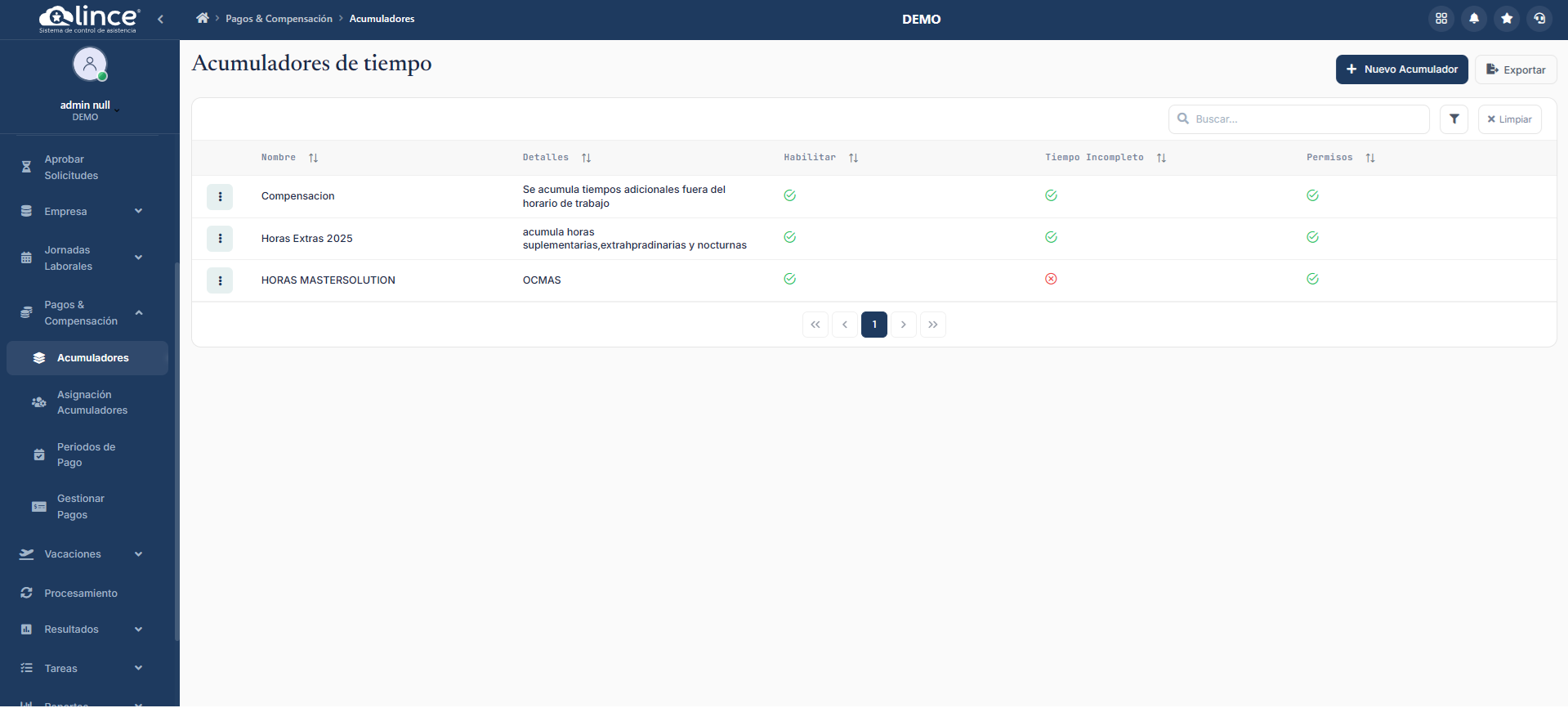Open the filter funnel icon
This screenshot has width=1568, height=708.
coord(1454,119)
